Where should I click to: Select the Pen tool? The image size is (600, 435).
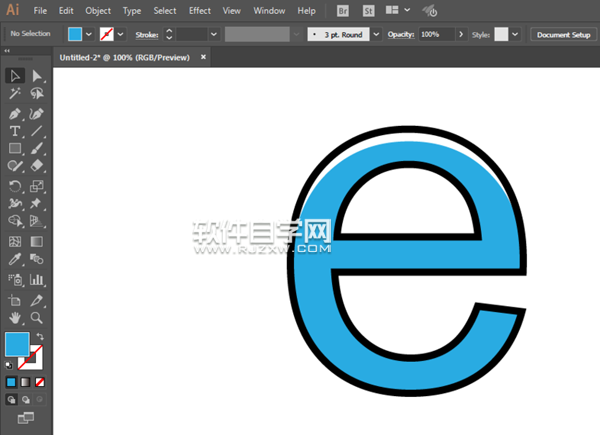[15, 114]
